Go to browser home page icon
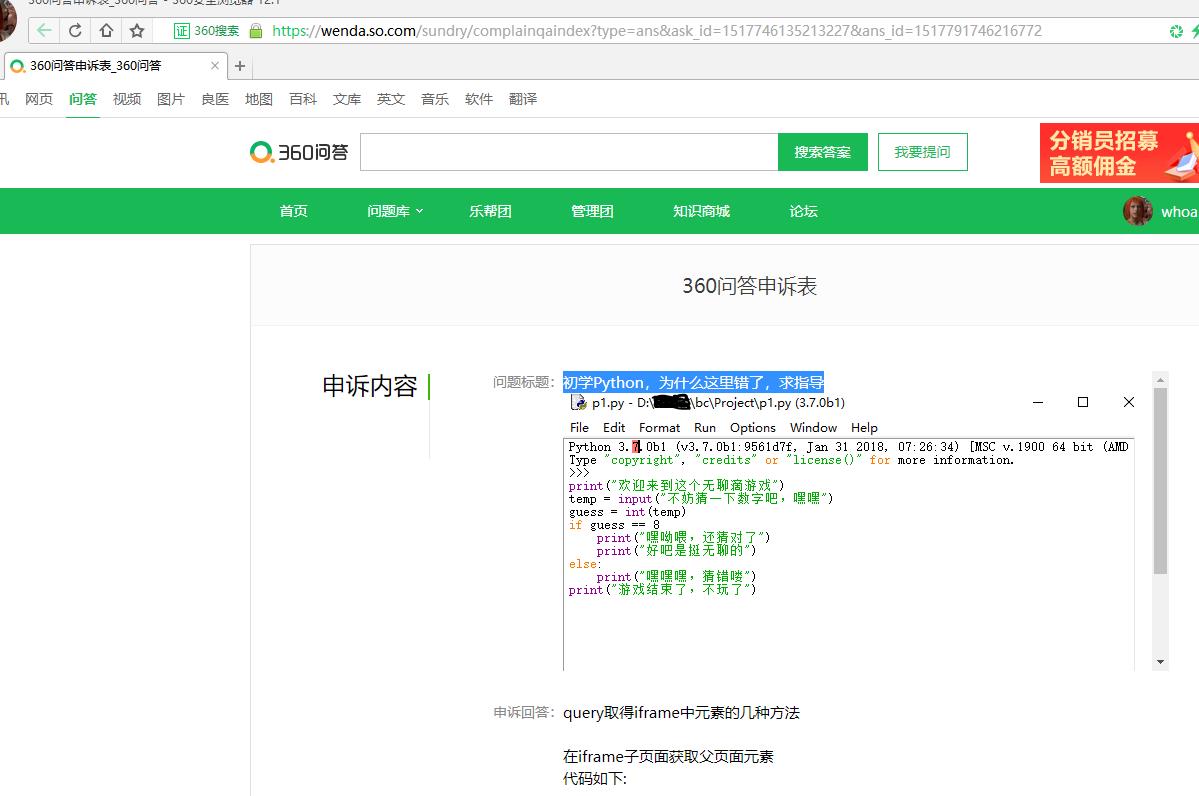Screen dimensions: 1199x796 tap(106, 31)
